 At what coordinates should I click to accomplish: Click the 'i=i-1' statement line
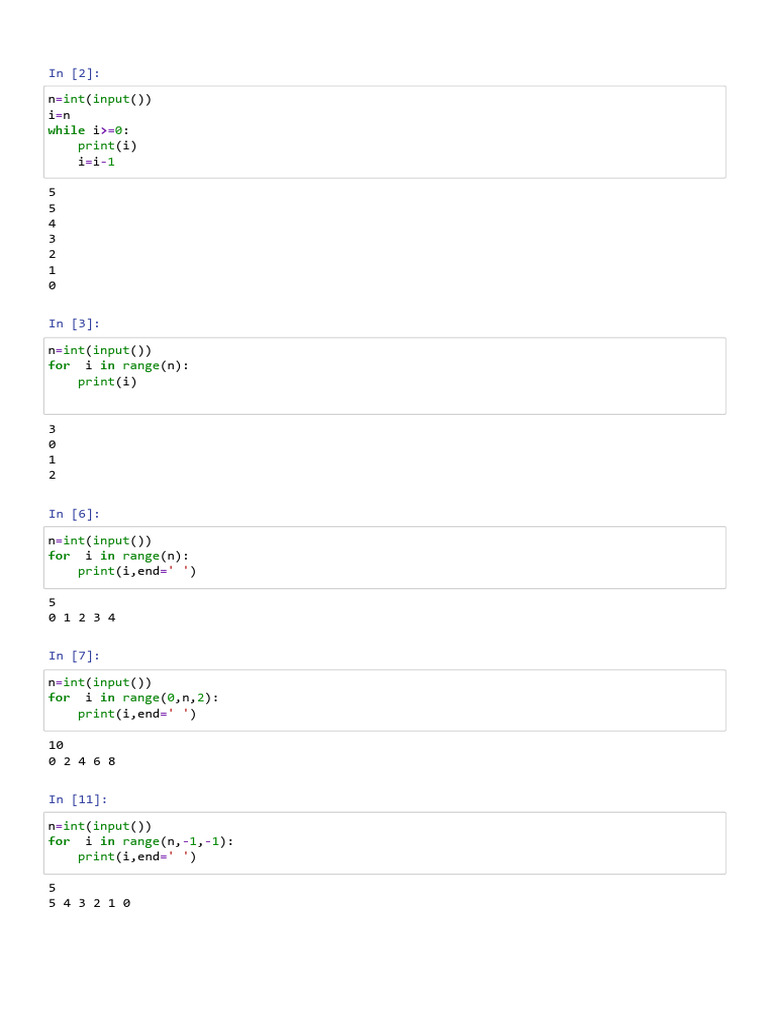click(x=96, y=161)
